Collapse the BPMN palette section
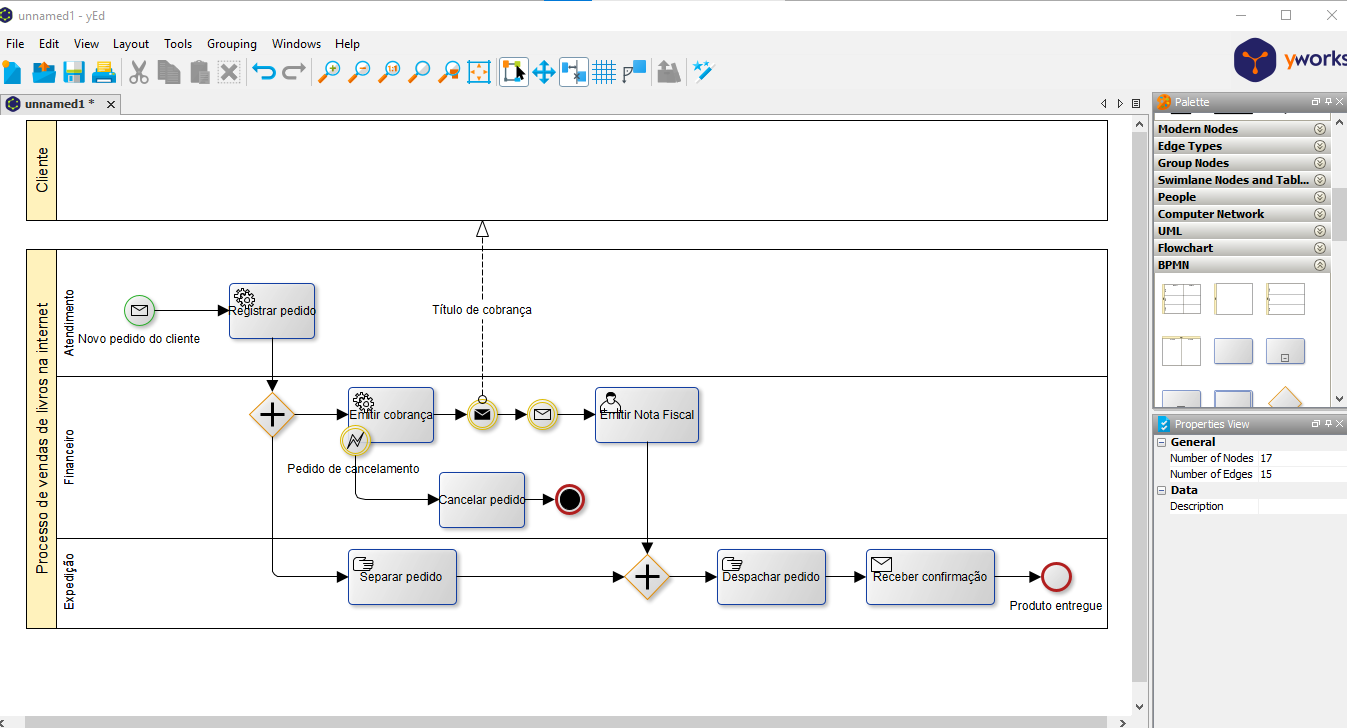The image size is (1347, 728). [x=1319, y=265]
